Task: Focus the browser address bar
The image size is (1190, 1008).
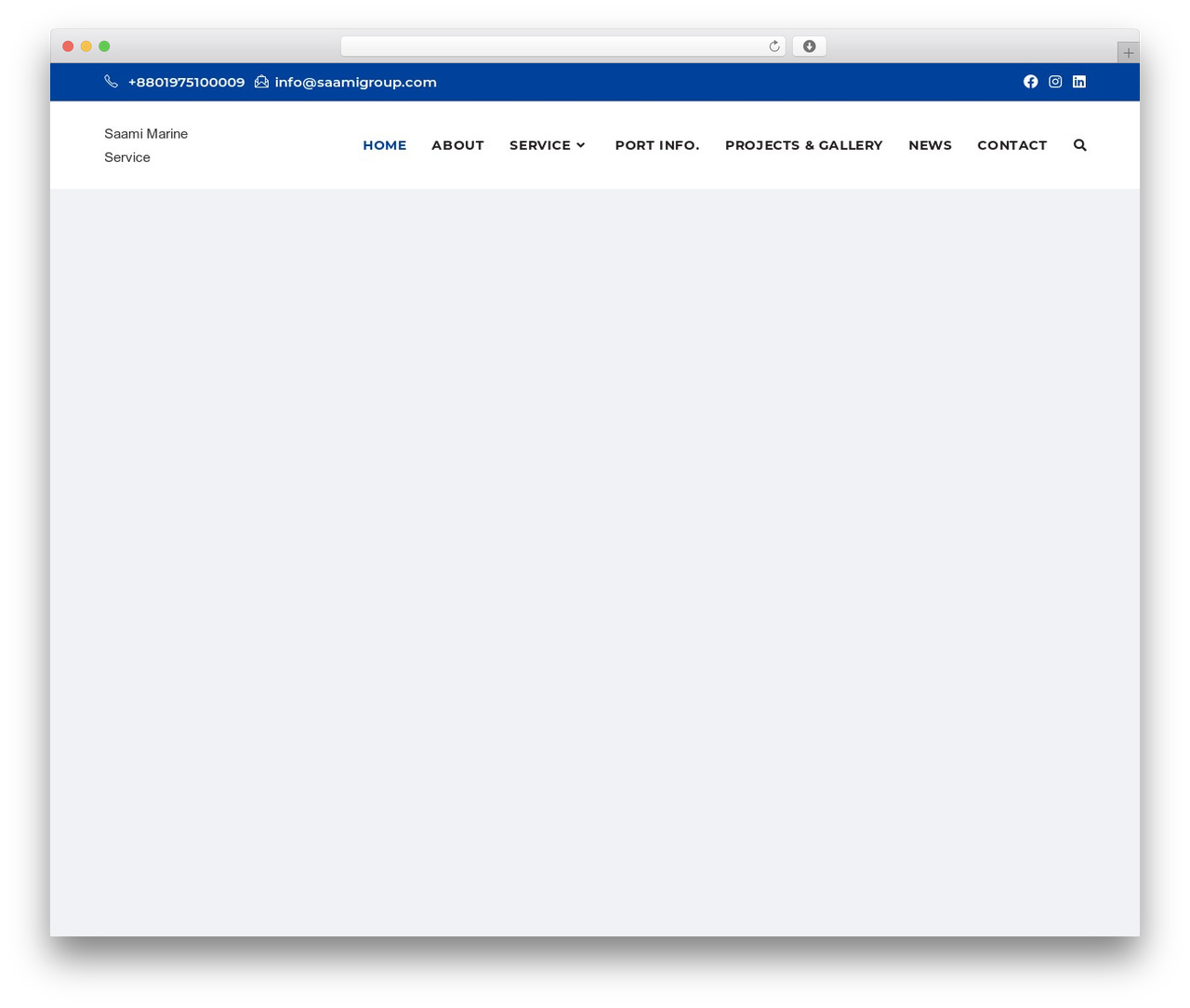Action: tap(563, 46)
